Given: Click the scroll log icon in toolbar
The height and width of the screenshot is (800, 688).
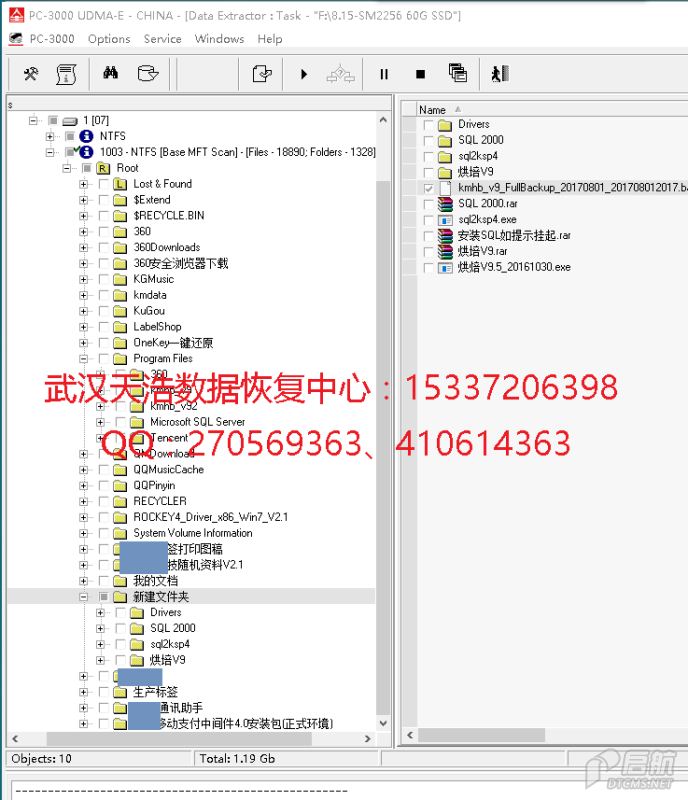Looking at the screenshot, I should (67, 74).
